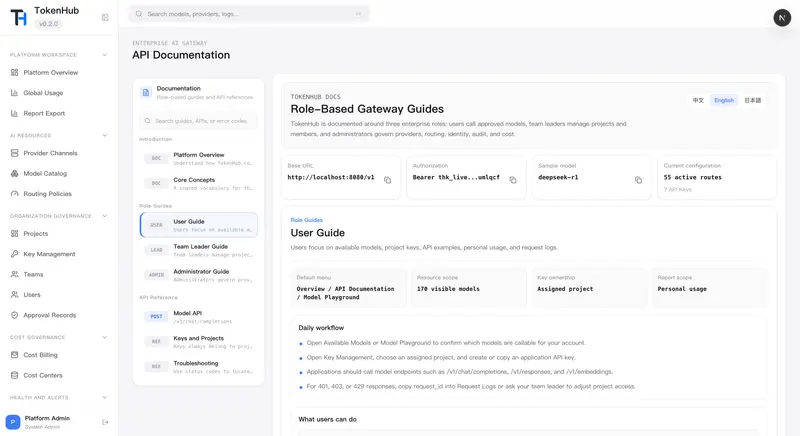This screenshot has width=800, height=436.
Task: Collapse the Platform Workspace section
Action: (105, 55)
